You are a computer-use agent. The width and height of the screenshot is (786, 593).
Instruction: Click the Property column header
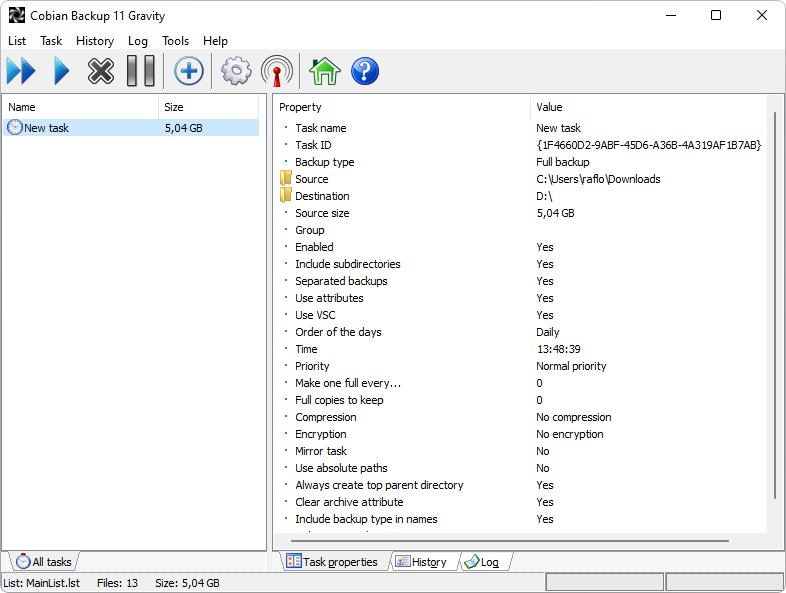coord(402,107)
